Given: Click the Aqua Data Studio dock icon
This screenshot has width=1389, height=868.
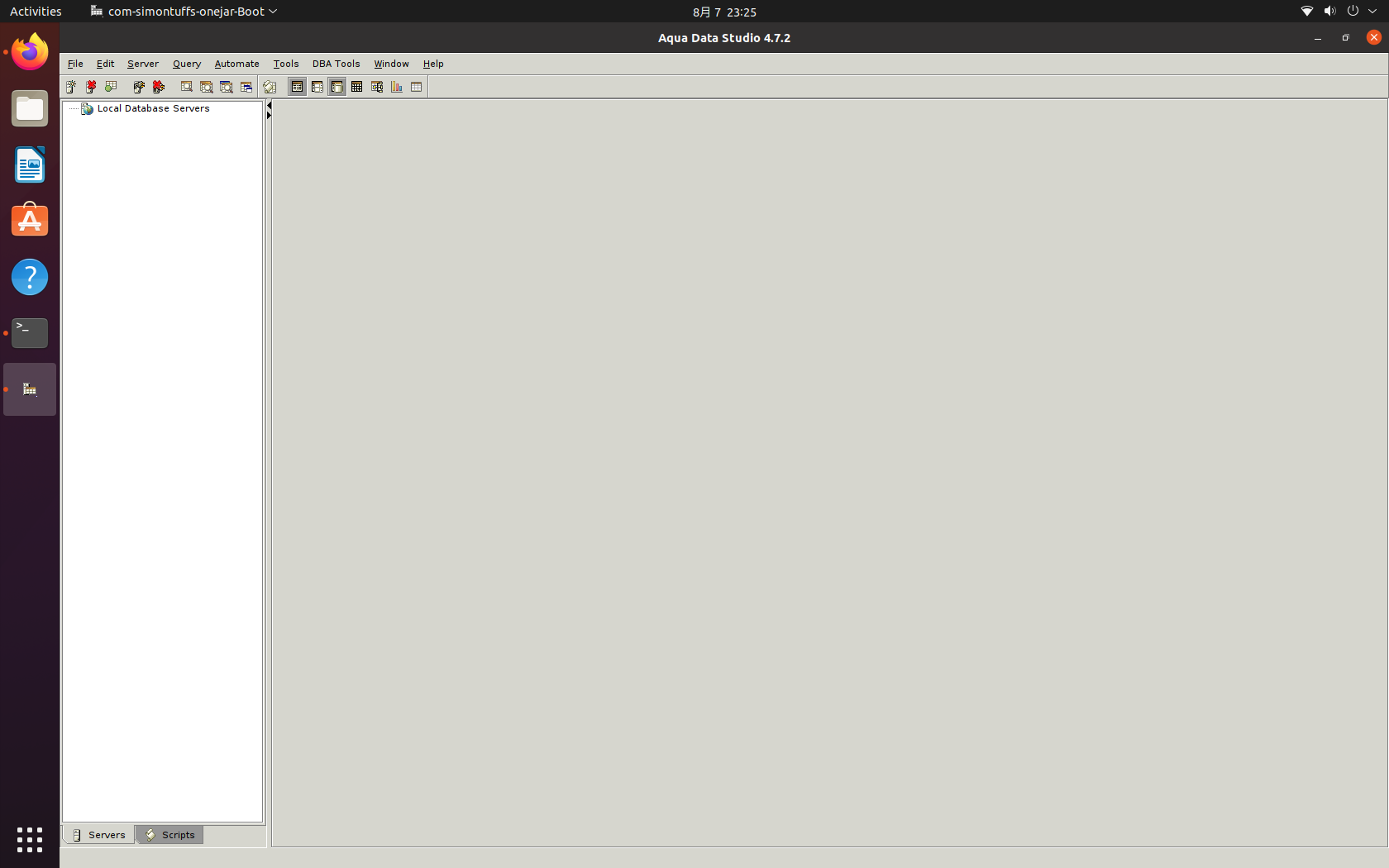Looking at the screenshot, I should [30, 389].
